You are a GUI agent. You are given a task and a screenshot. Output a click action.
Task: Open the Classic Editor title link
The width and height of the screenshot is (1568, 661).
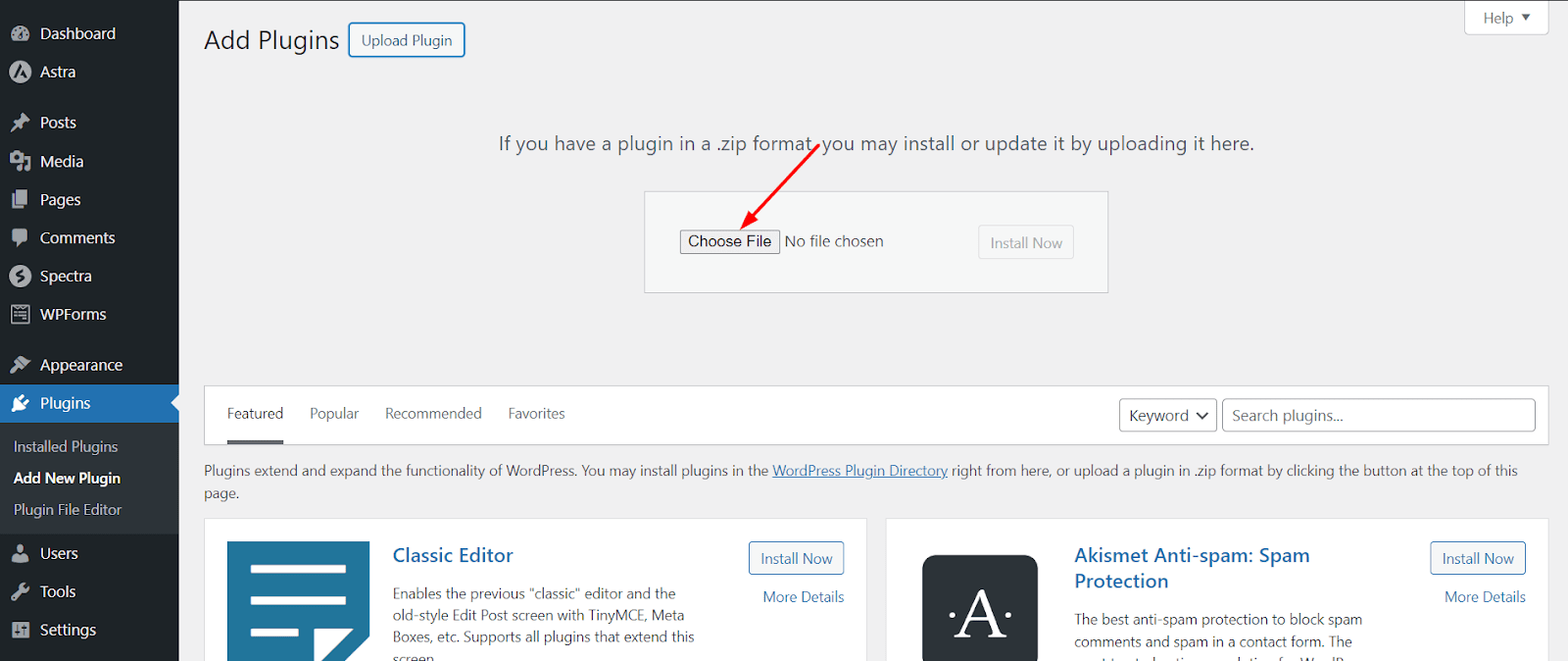click(x=453, y=555)
